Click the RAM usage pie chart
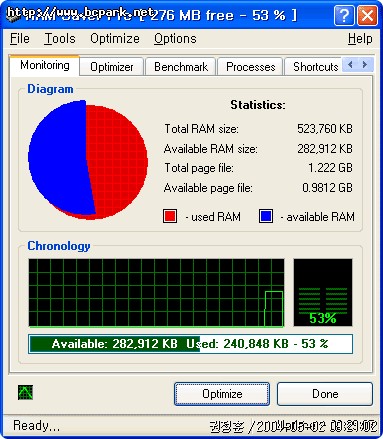The width and height of the screenshot is (383, 439). (x=88, y=160)
